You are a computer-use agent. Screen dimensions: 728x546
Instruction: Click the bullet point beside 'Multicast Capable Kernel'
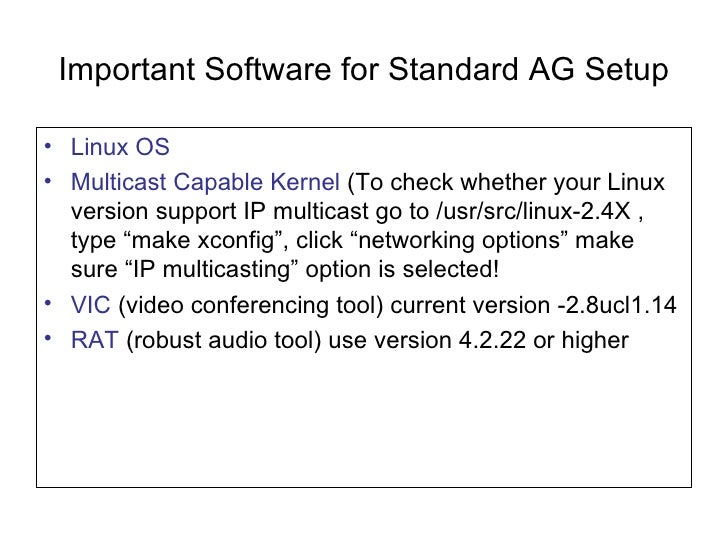click(48, 181)
